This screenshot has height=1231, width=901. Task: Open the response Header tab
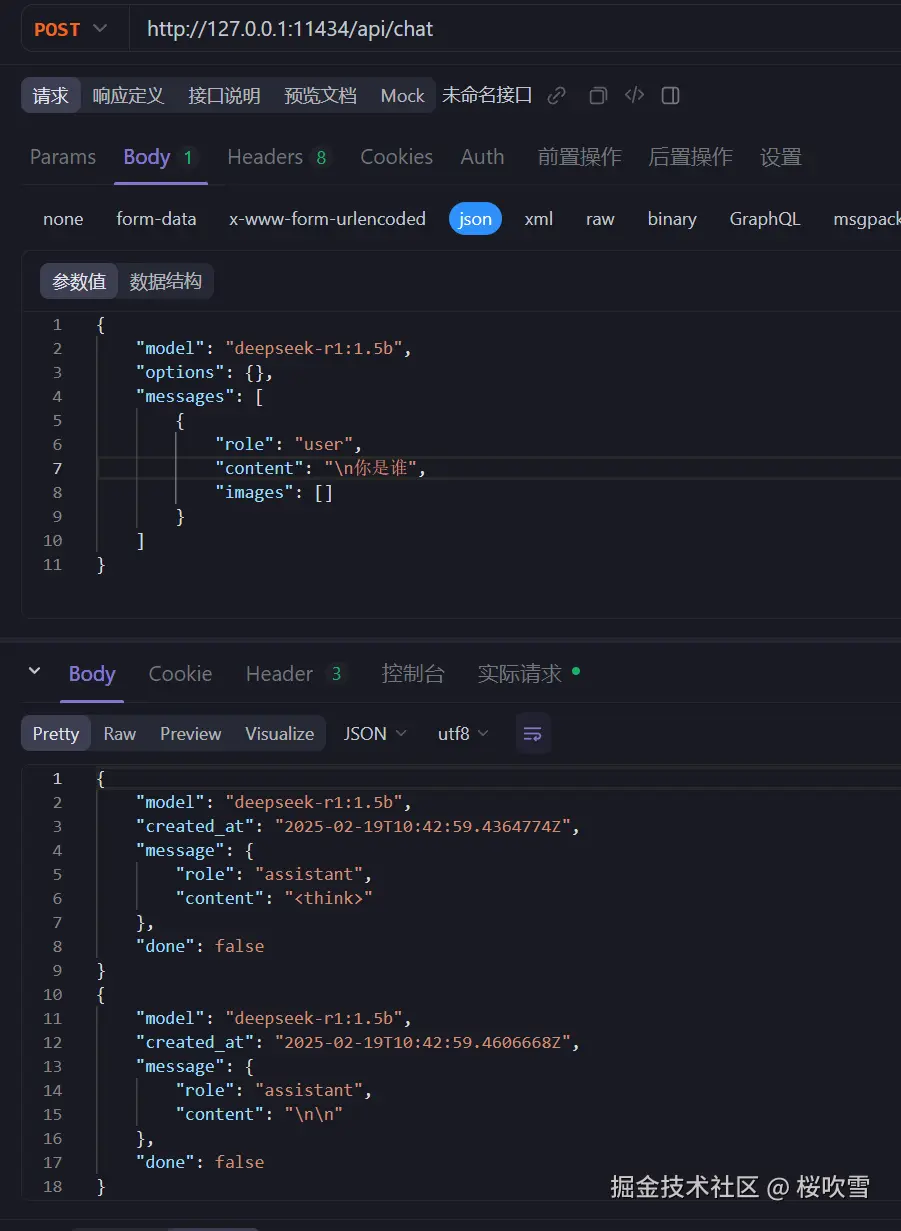click(x=296, y=674)
